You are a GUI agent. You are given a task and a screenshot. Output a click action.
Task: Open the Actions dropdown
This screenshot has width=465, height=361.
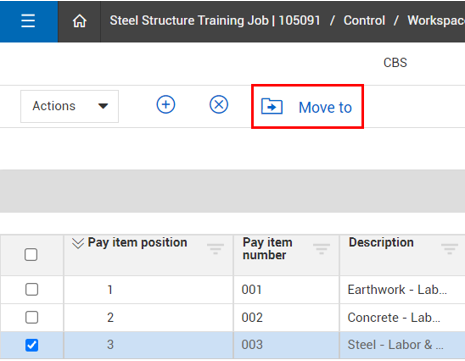click(69, 106)
